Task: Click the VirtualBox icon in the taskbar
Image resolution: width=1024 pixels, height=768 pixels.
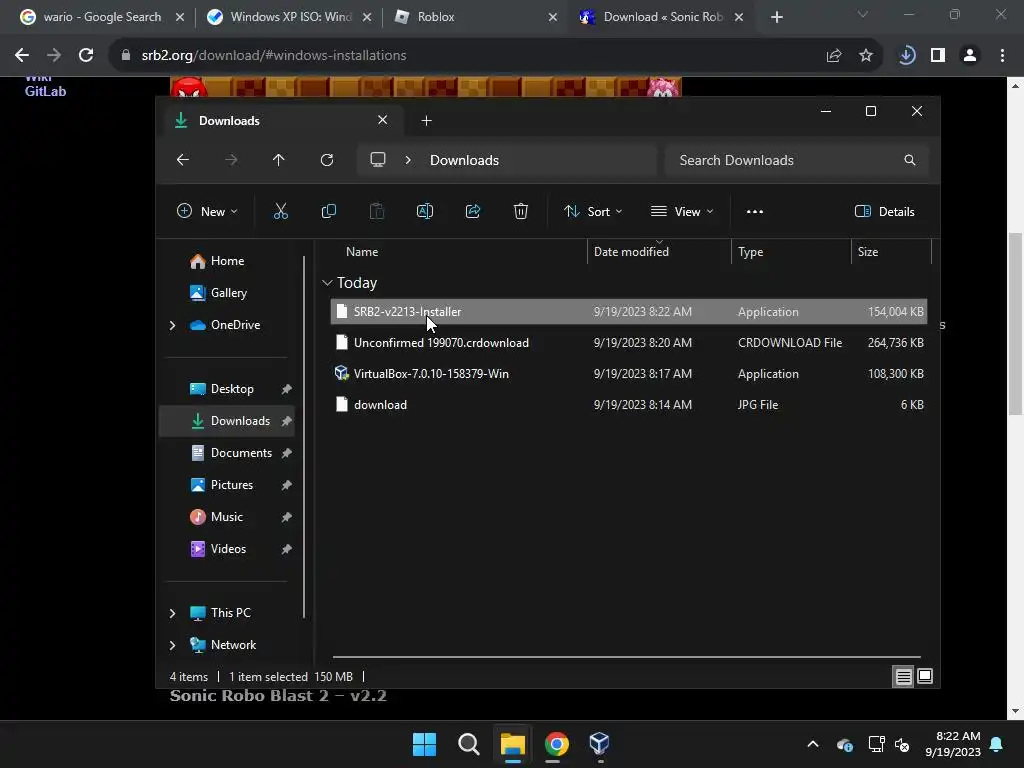Action: coord(599,744)
